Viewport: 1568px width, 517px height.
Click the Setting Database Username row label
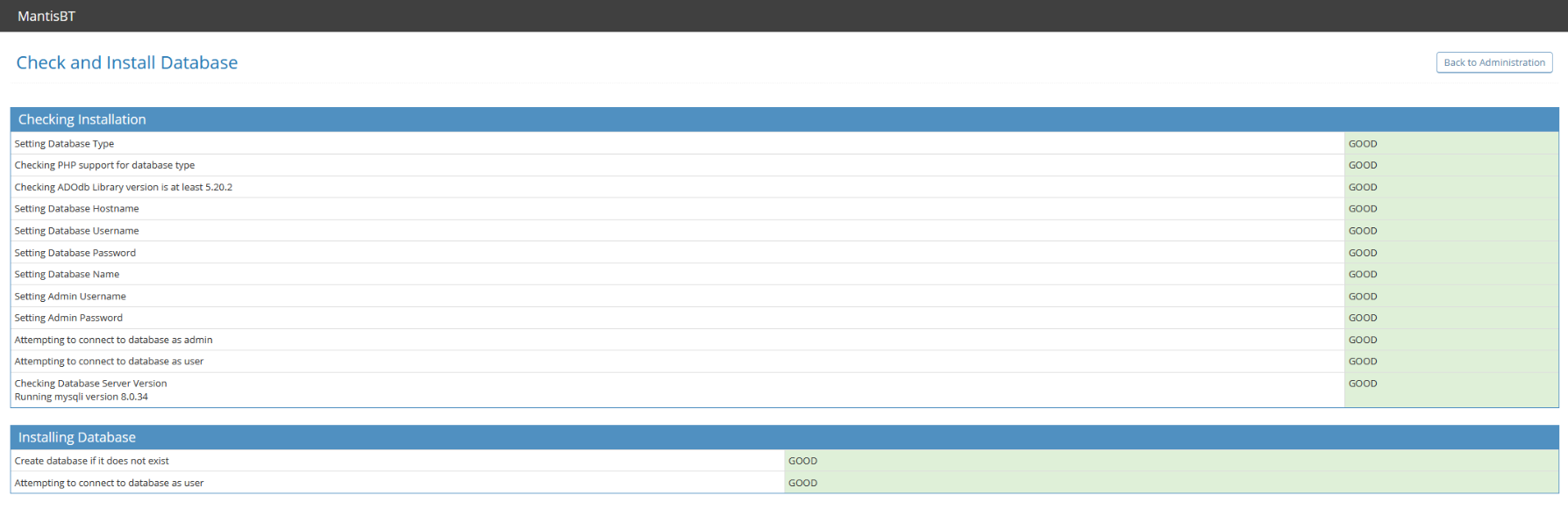(76, 231)
